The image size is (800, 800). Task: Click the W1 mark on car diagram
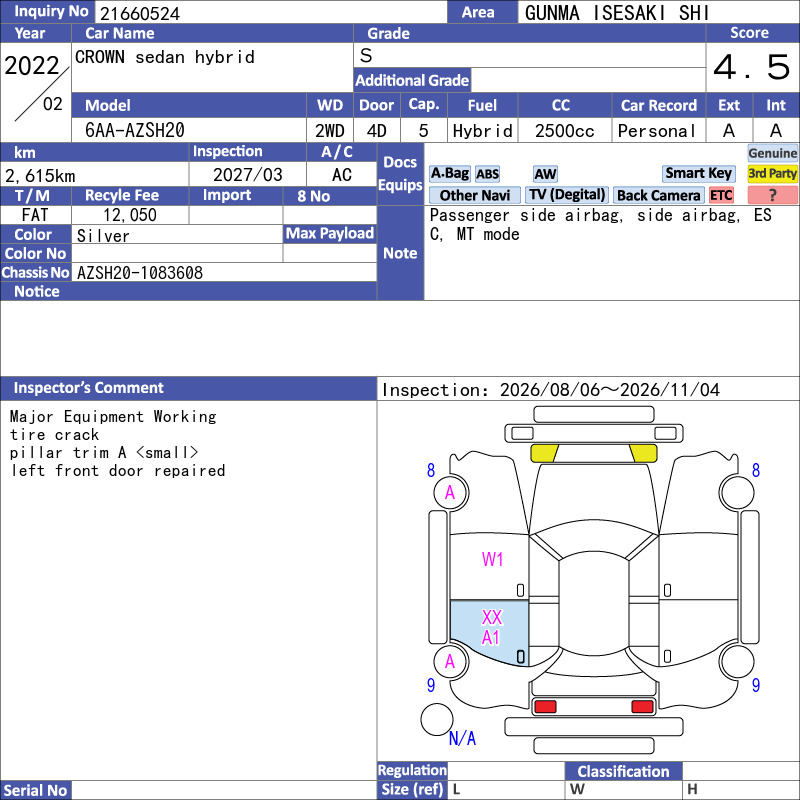(x=492, y=560)
